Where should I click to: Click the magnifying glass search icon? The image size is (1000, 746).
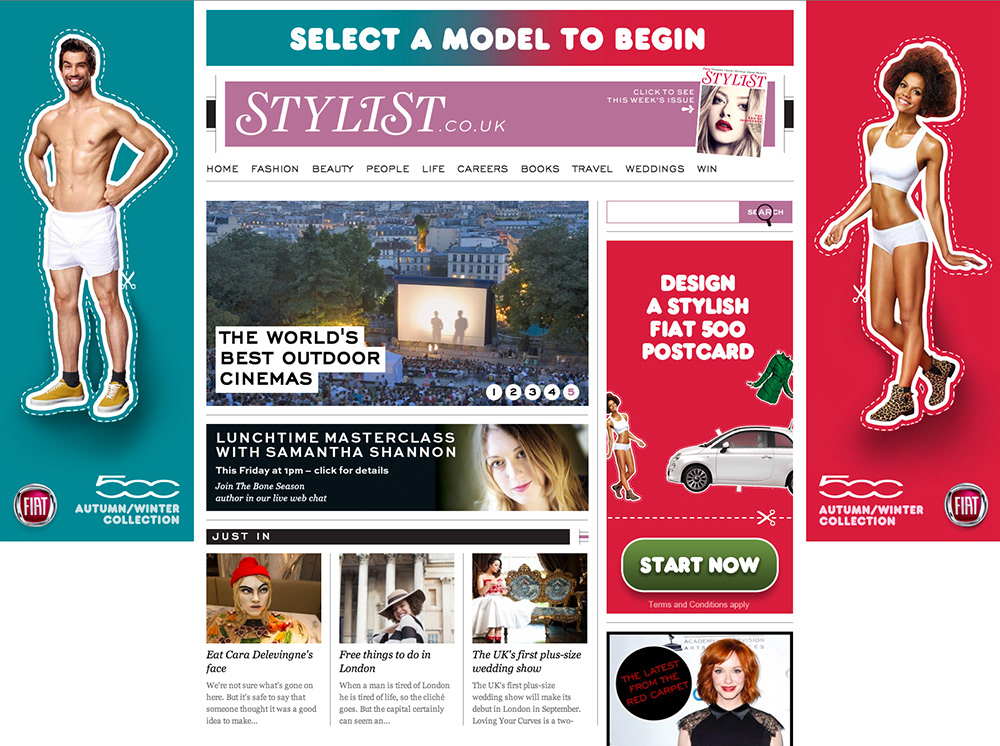point(765,215)
